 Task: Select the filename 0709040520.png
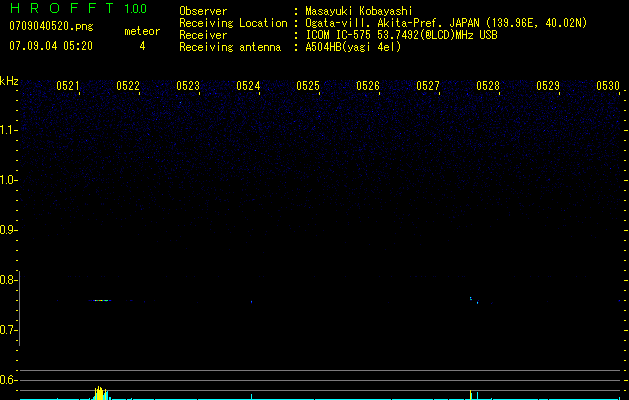click(51, 26)
